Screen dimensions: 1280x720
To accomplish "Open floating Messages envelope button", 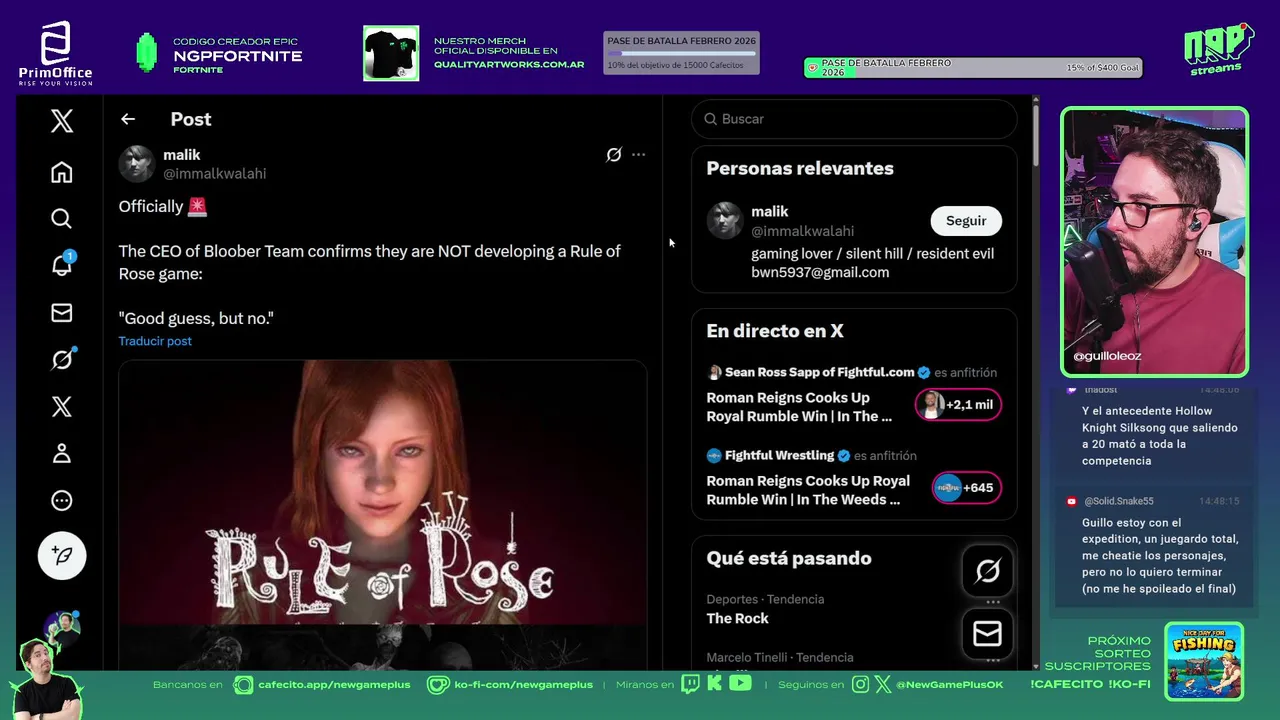I will (x=987, y=634).
